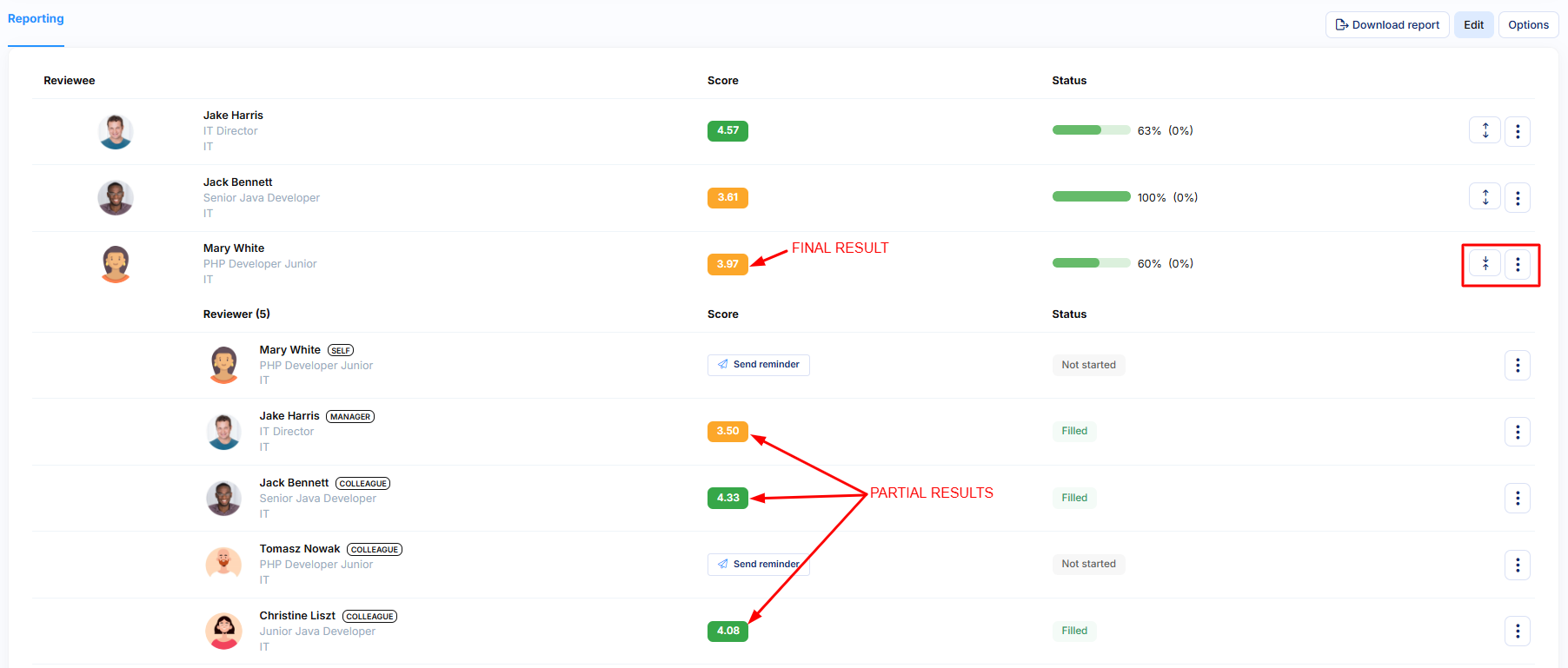Screen dimensions: 1568x668
Task: Click Mary White's 3.97 final score badge
Action: coord(728,264)
